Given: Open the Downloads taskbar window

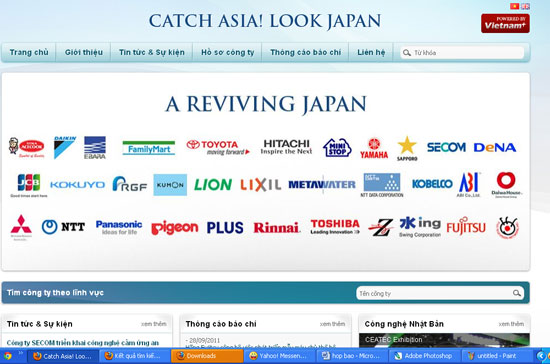Looking at the screenshot, I should pos(207,356).
